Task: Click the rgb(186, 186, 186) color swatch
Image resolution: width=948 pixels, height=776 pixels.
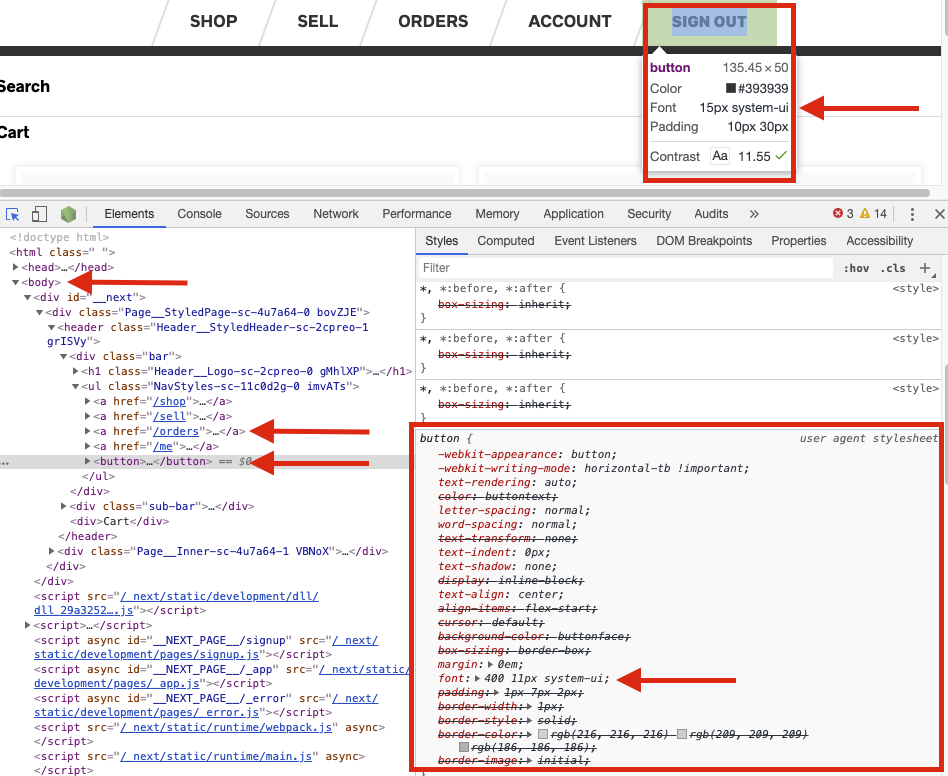Action: pos(464,748)
